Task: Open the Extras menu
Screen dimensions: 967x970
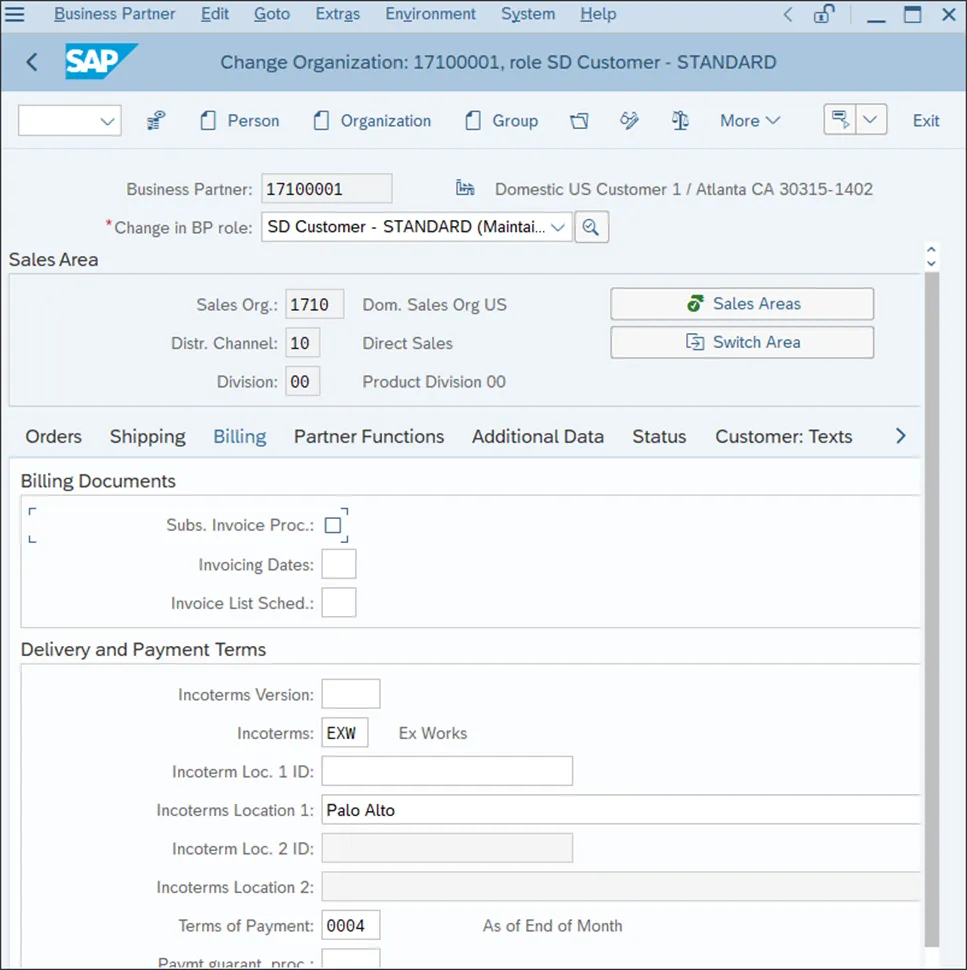Action: click(x=338, y=14)
